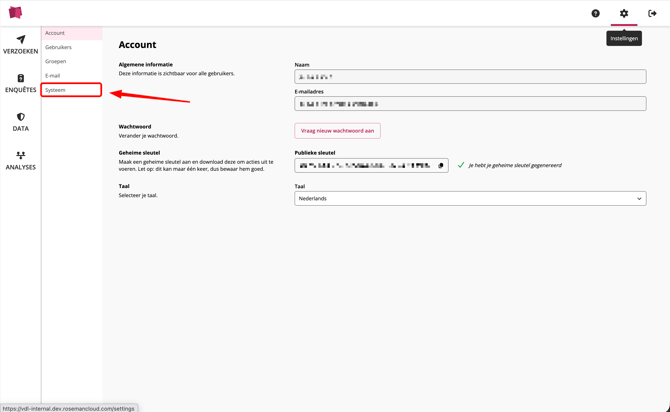Viewport: 670px width, 412px height.
Task: Open the Data shield section
Action: pyautogui.click(x=20, y=122)
